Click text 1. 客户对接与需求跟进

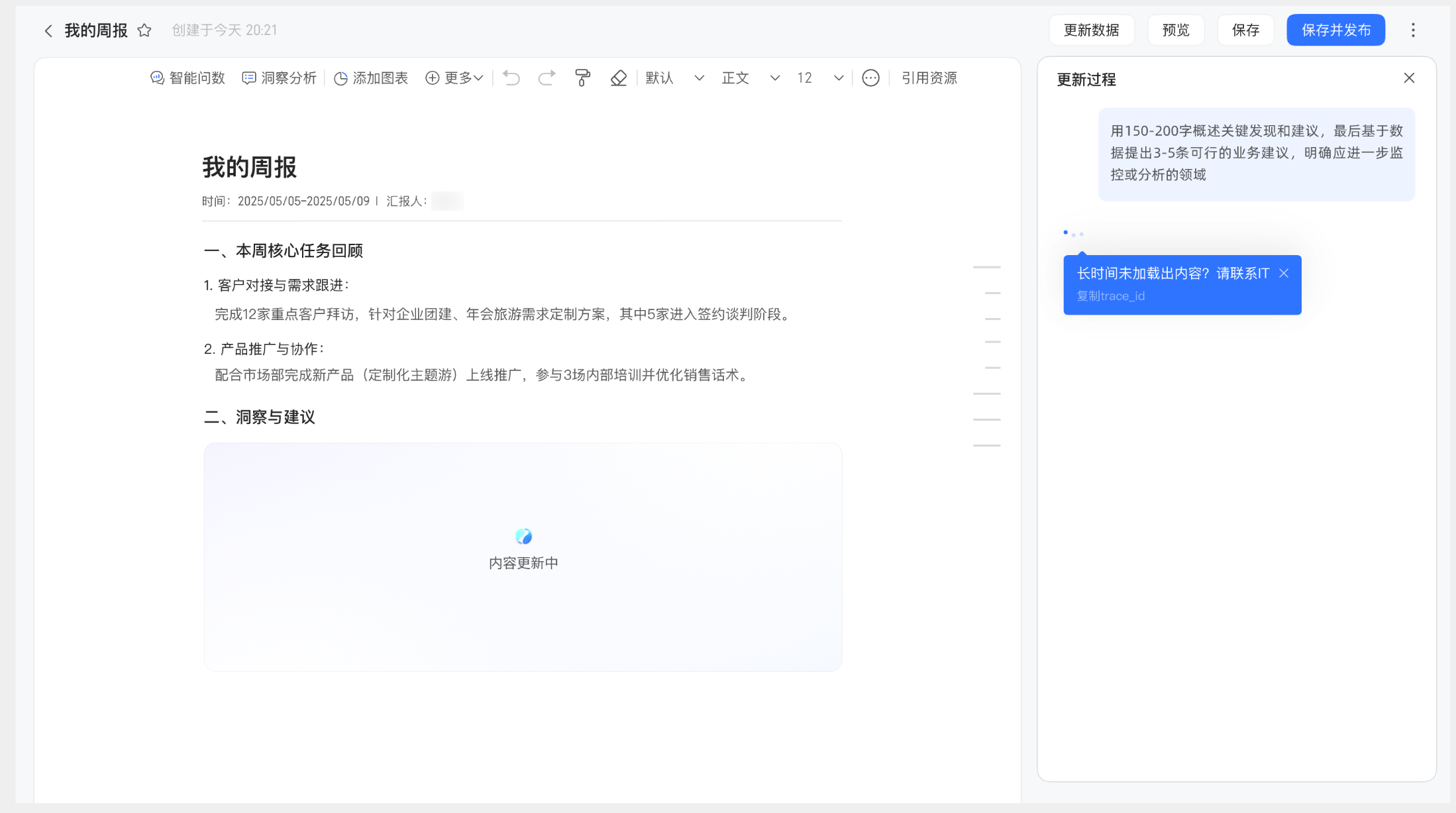point(276,285)
